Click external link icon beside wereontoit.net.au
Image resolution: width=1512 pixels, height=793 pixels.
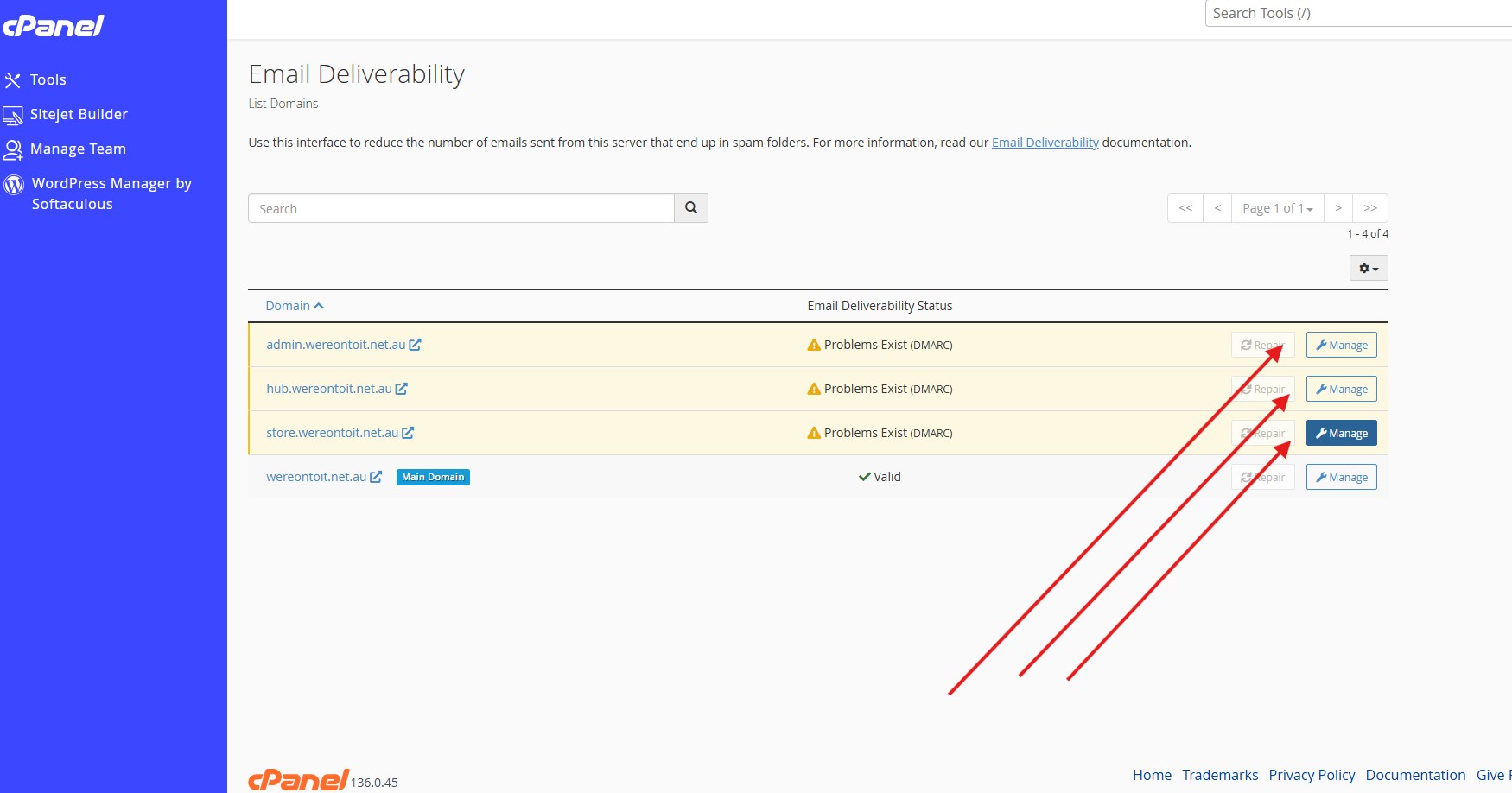click(x=376, y=477)
